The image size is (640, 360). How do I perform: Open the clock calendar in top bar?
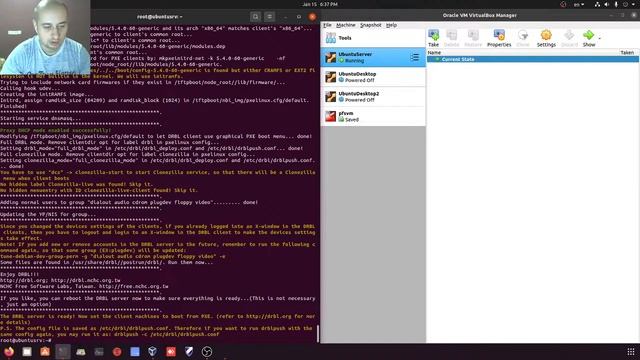click(320, 4)
